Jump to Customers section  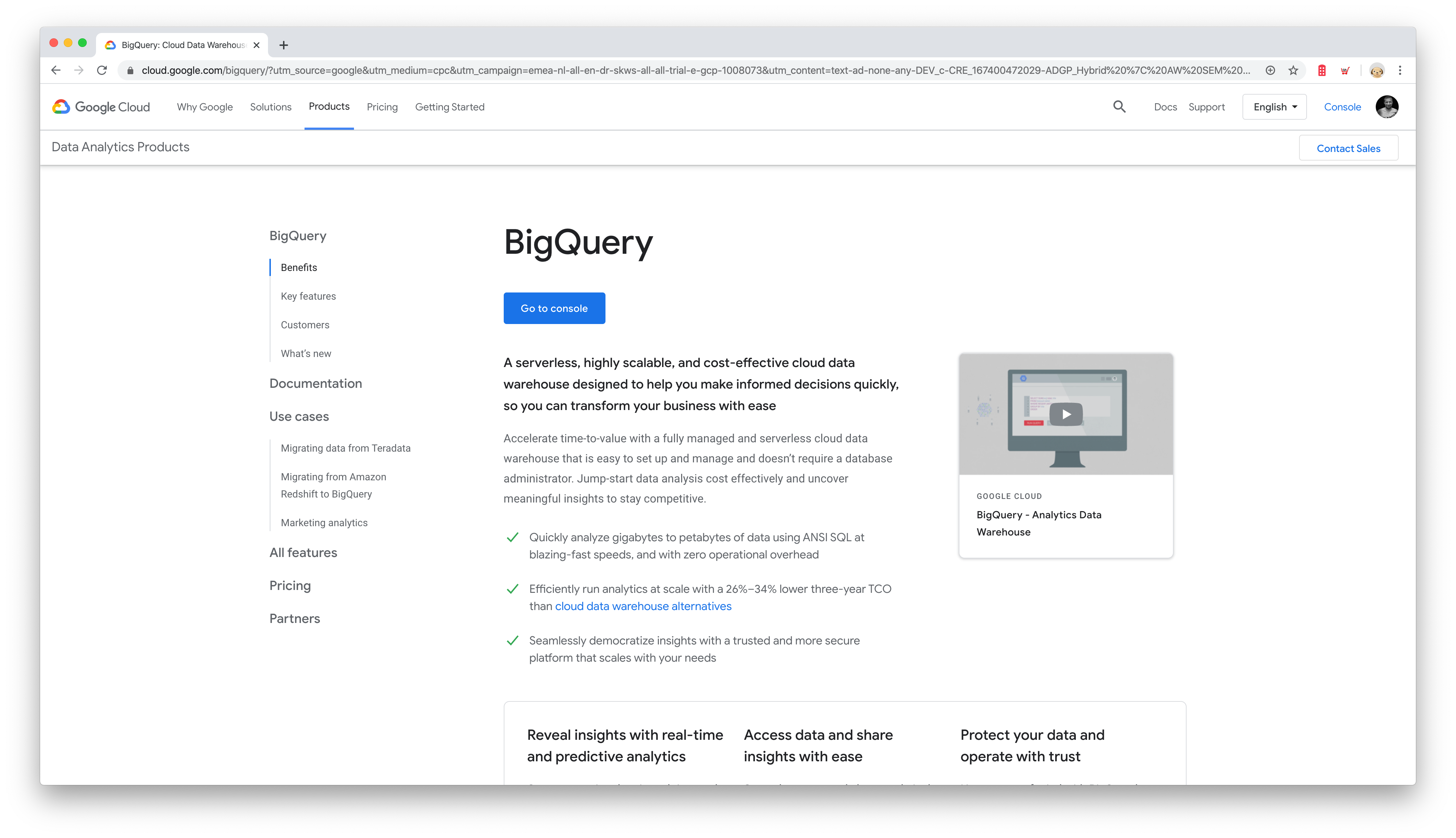305,325
